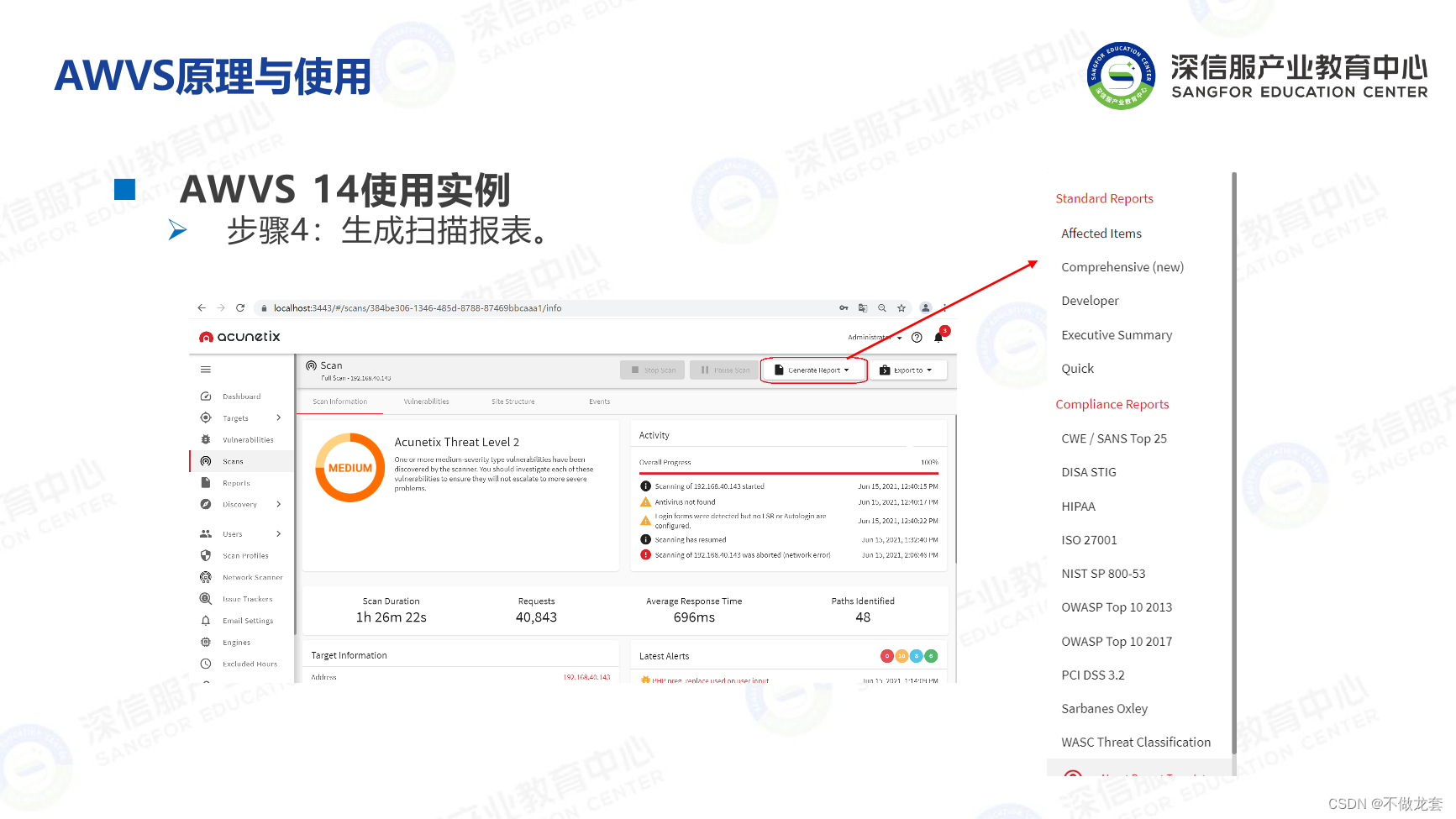Click the Reports document icon
1456x819 pixels.
coord(206,483)
